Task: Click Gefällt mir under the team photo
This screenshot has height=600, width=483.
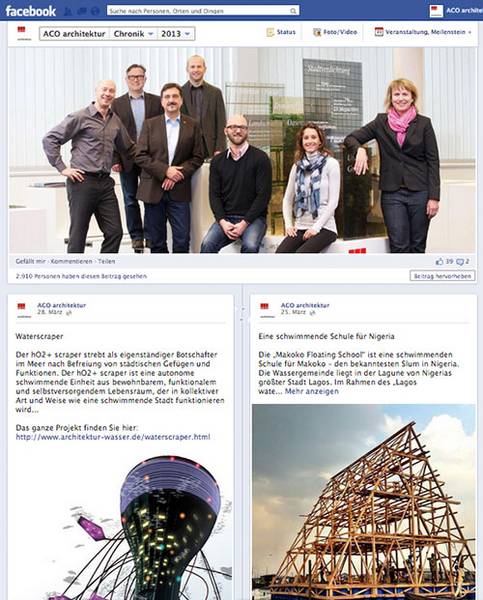Action: tap(31, 261)
